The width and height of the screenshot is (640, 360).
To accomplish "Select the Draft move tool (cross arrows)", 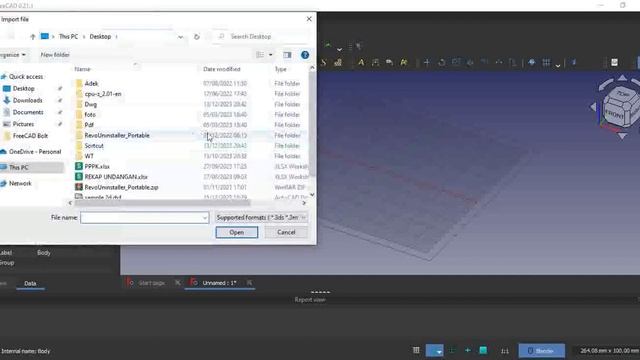I will point(427,62).
